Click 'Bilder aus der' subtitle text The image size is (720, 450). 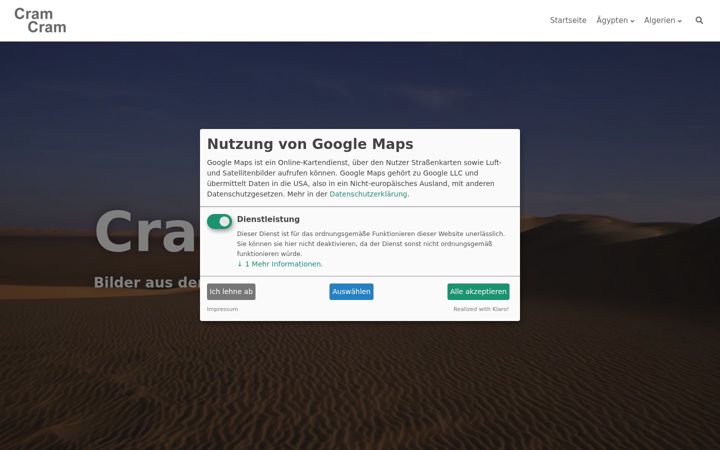point(146,282)
